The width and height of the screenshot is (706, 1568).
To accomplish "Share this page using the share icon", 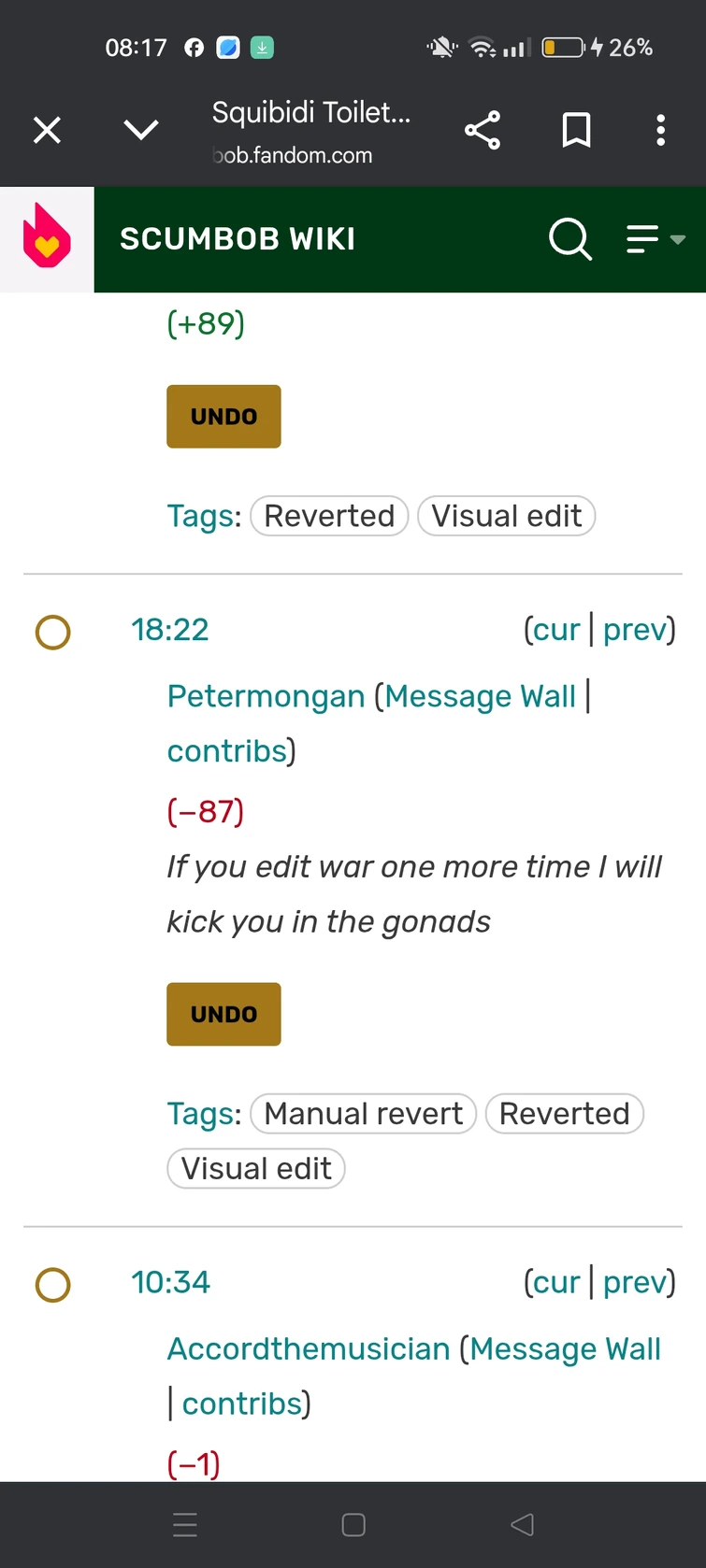I will 483,130.
